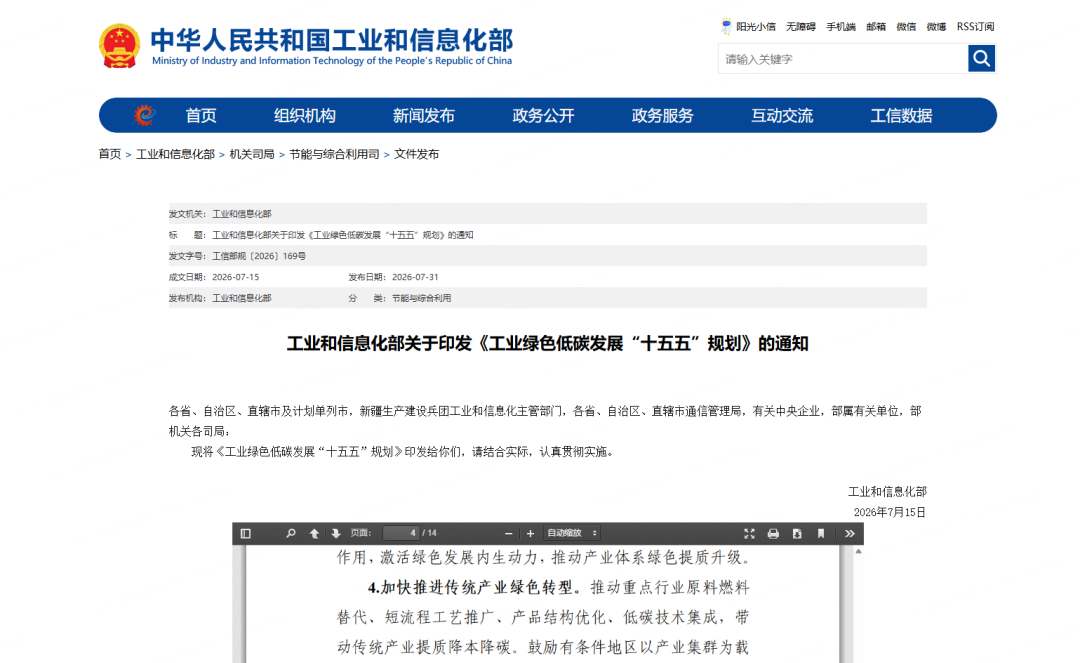Image resolution: width=1080 pixels, height=663 pixels.
Task: Open the 邮箱 mailbox link
Action: [876, 26]
